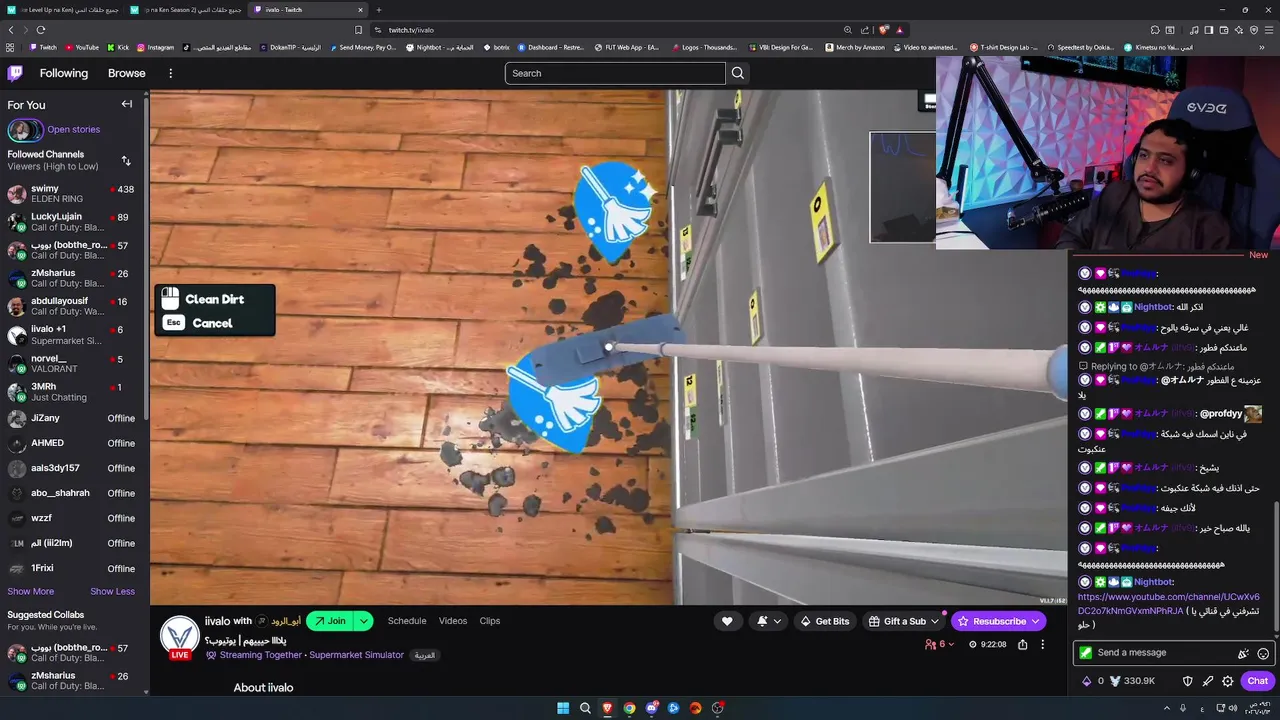Click the purple Chat send button

click(x=1257, y=681)
